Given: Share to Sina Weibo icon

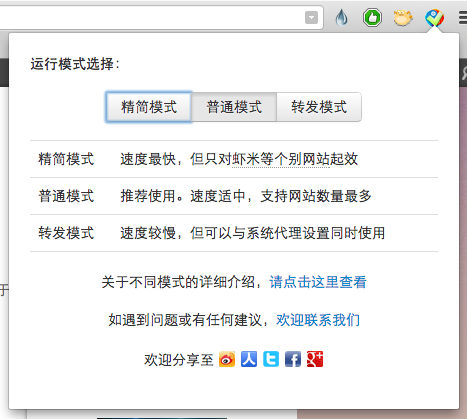Looking at the screenshot, I should [x=227, y=359].
